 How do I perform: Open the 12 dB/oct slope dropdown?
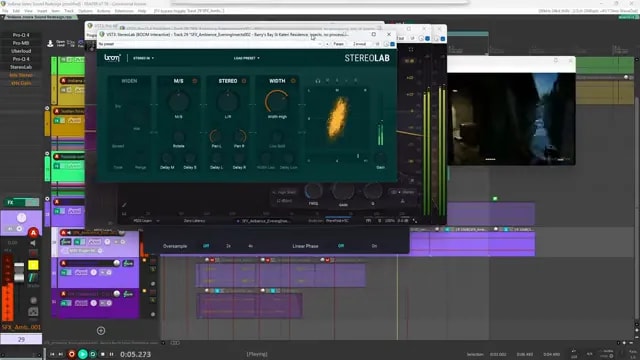pyautogui.click(x=284, y=201)
